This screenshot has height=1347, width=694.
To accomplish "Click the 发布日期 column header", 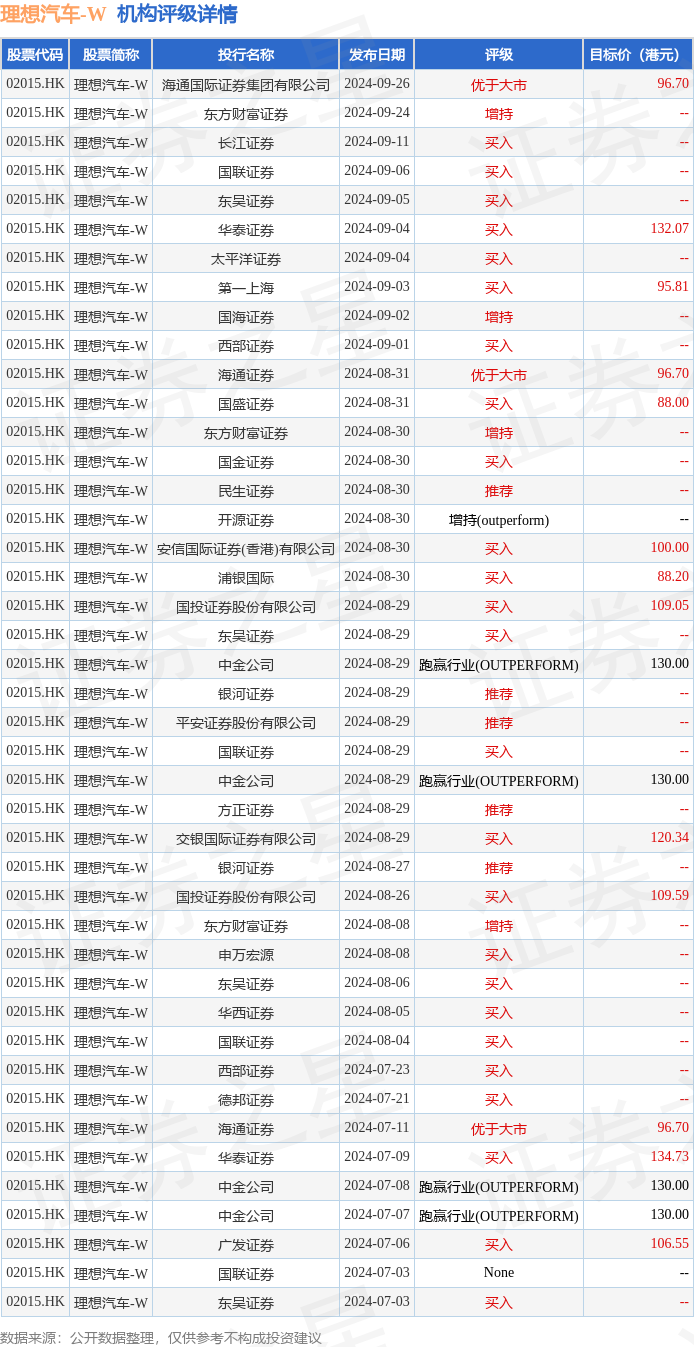I will click(x=377, y=55).
